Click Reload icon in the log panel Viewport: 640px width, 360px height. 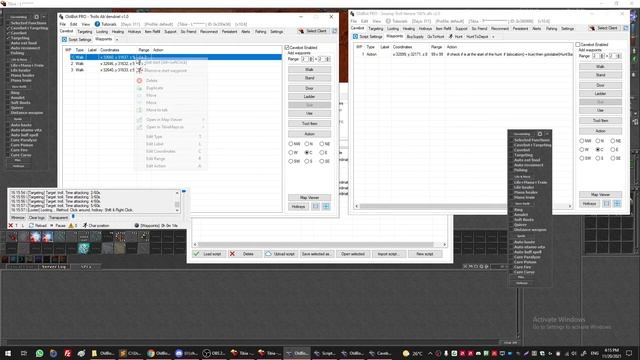(37, 225)
